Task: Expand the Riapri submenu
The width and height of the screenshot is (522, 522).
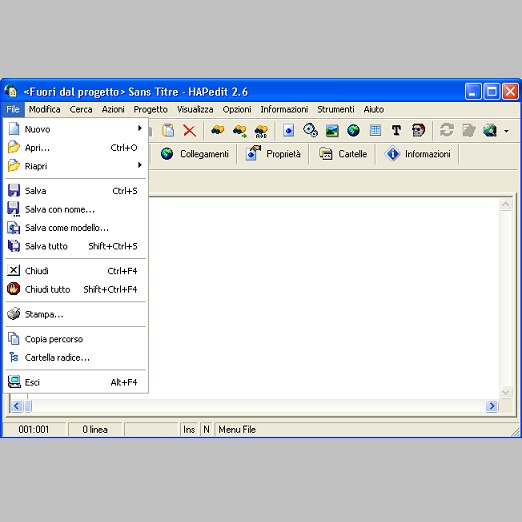Action: point(75,166)
